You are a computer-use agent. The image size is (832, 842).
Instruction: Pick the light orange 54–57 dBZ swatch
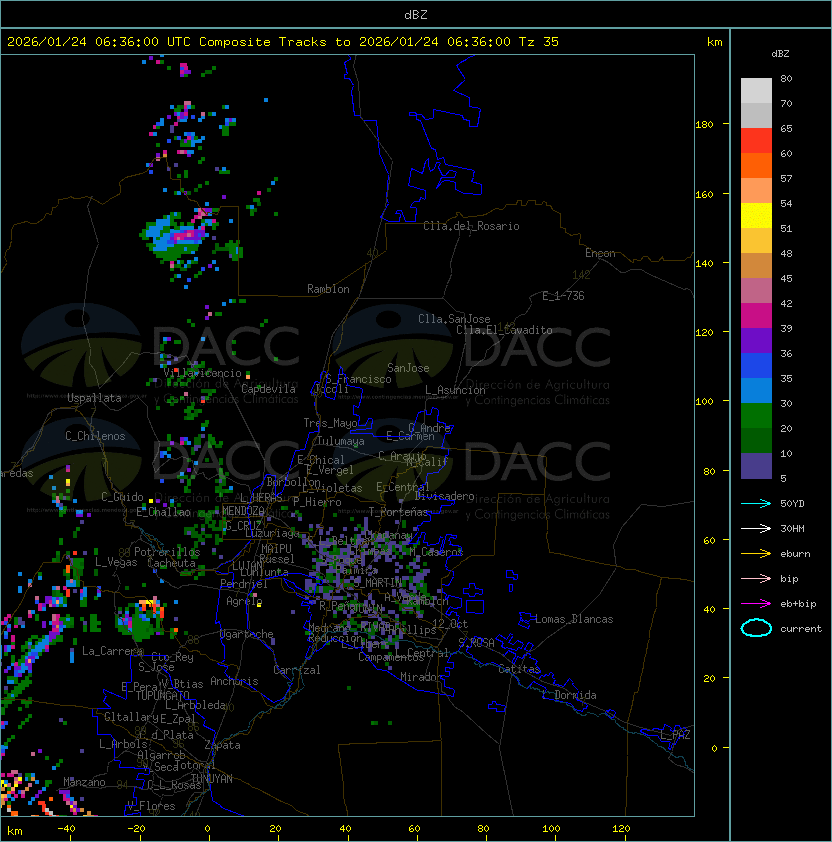coord(756,191)
